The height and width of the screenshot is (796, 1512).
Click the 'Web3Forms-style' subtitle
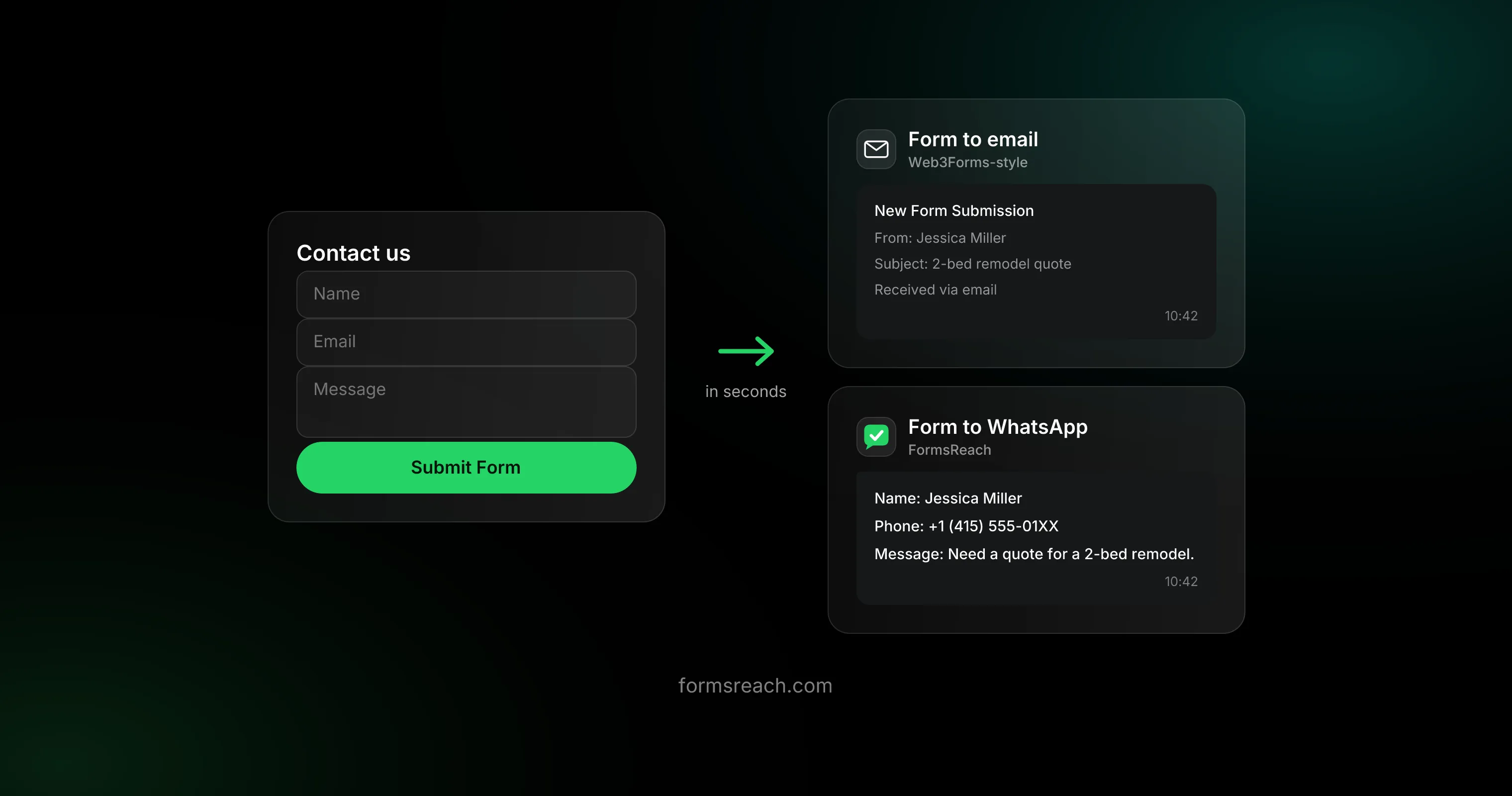(968, 162)
